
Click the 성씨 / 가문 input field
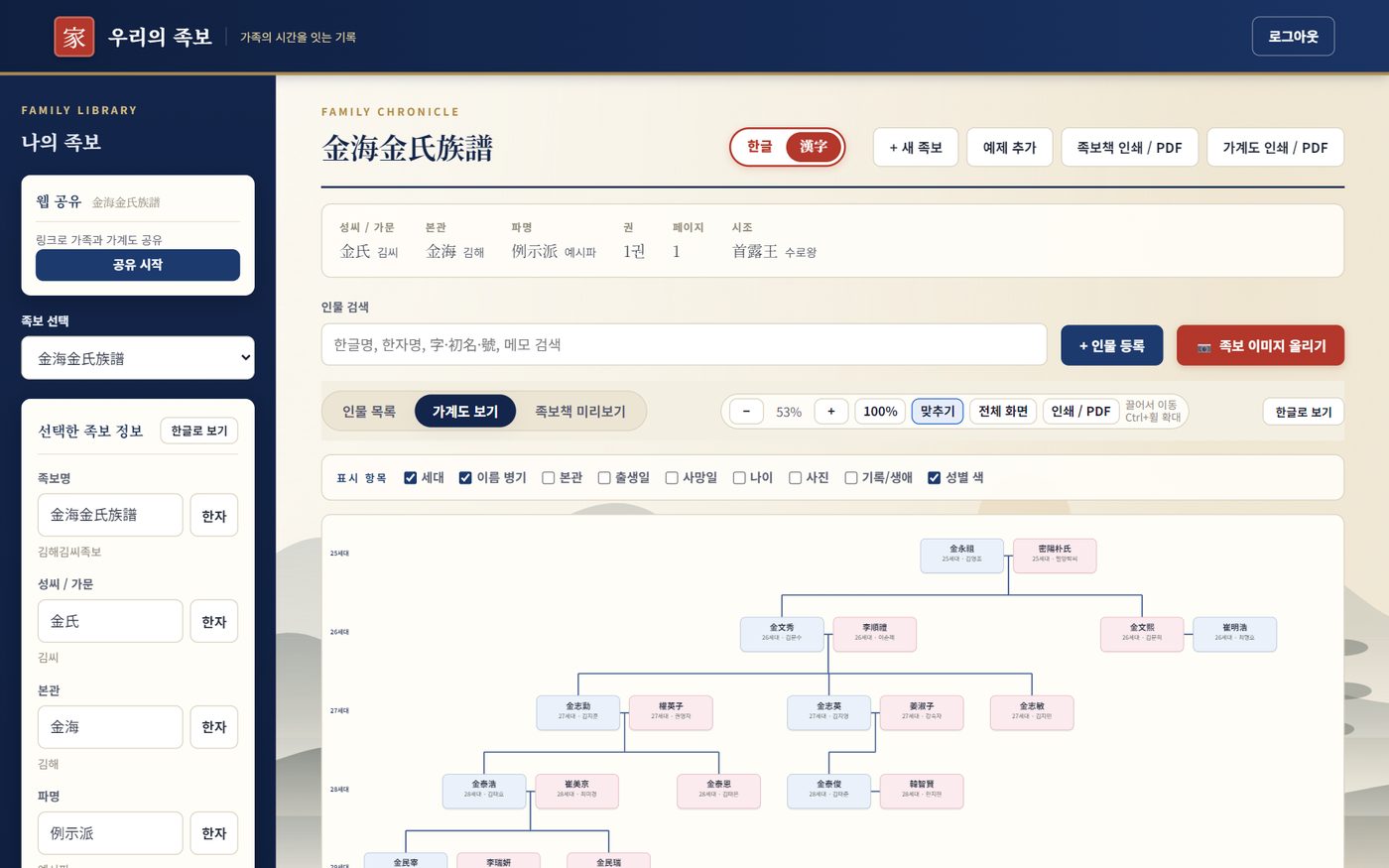pyautogui.click(x=110, y=621)
